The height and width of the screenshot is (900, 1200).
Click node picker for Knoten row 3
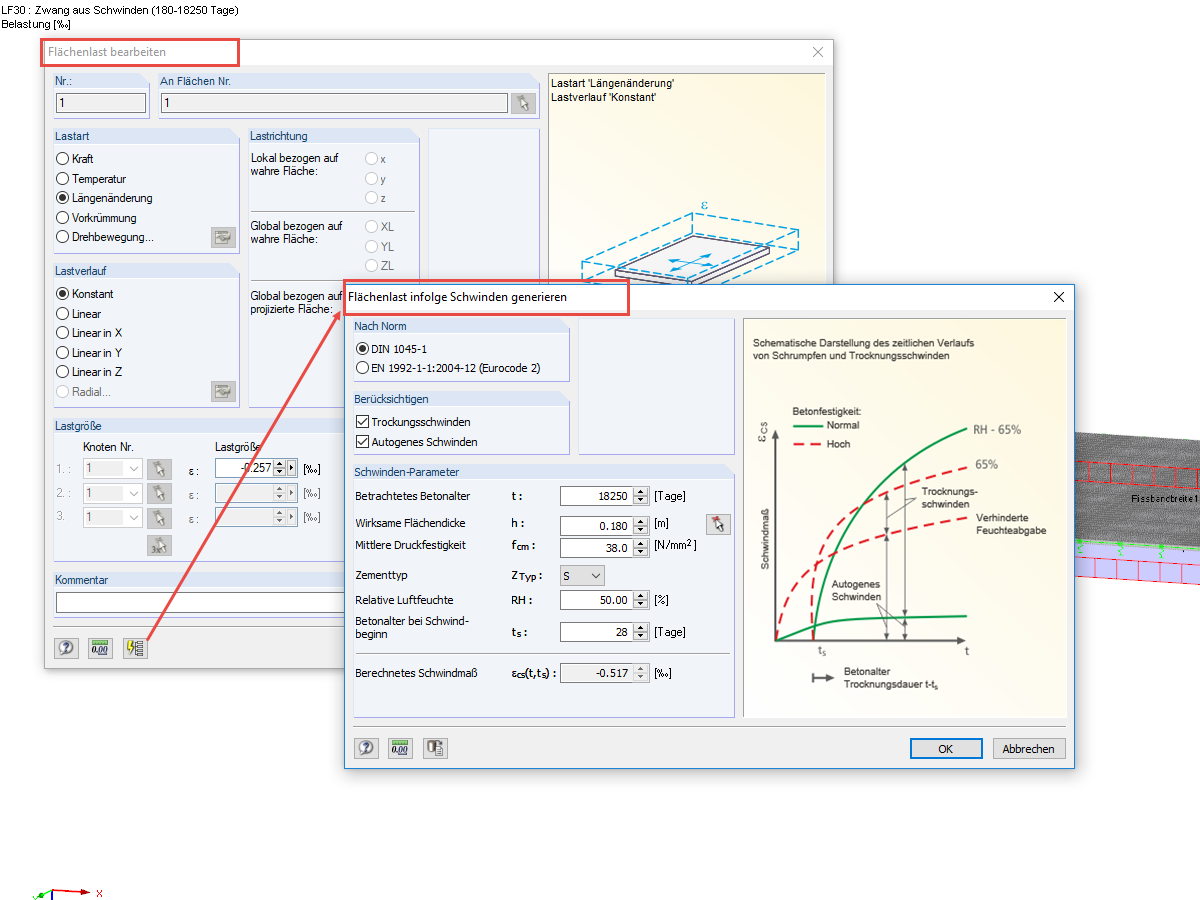(x=158, y=517)
